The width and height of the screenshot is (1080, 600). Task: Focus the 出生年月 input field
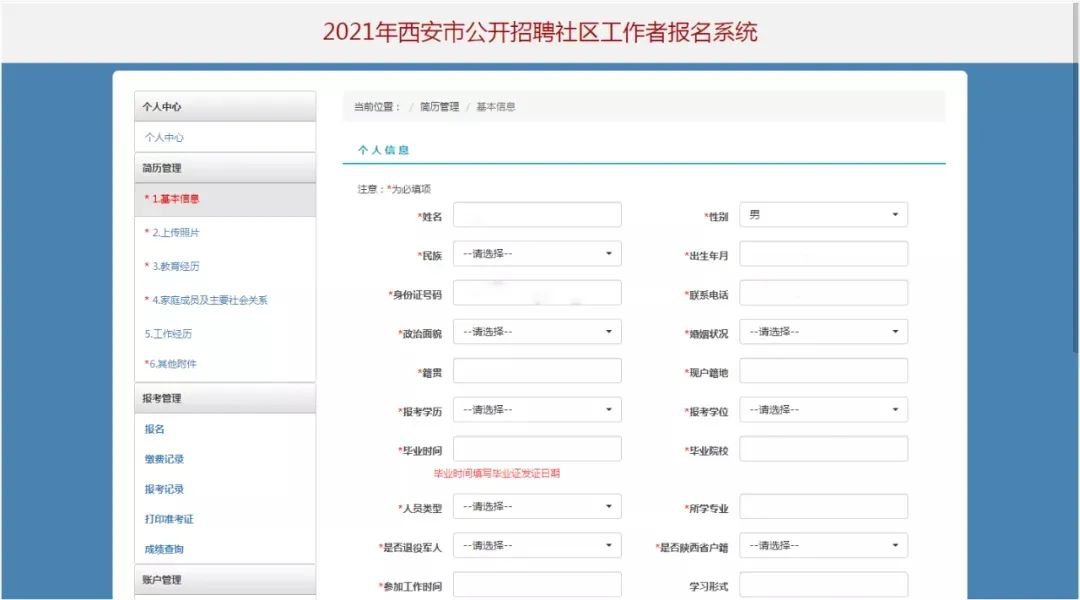pyautogui.click(x=823, y=254)
